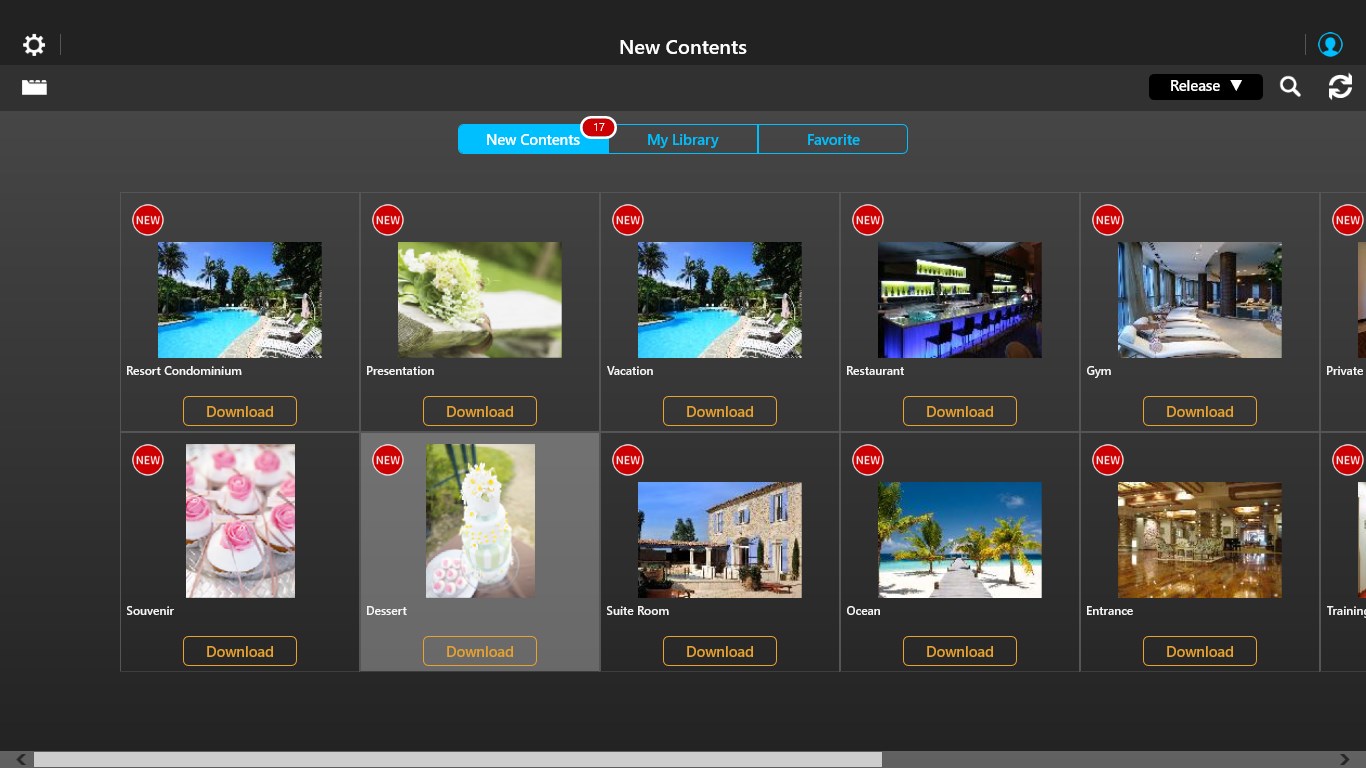1366x768 pixels.
Task: Open the Presentation flower thumbnail
Action: tap(480, 300)
